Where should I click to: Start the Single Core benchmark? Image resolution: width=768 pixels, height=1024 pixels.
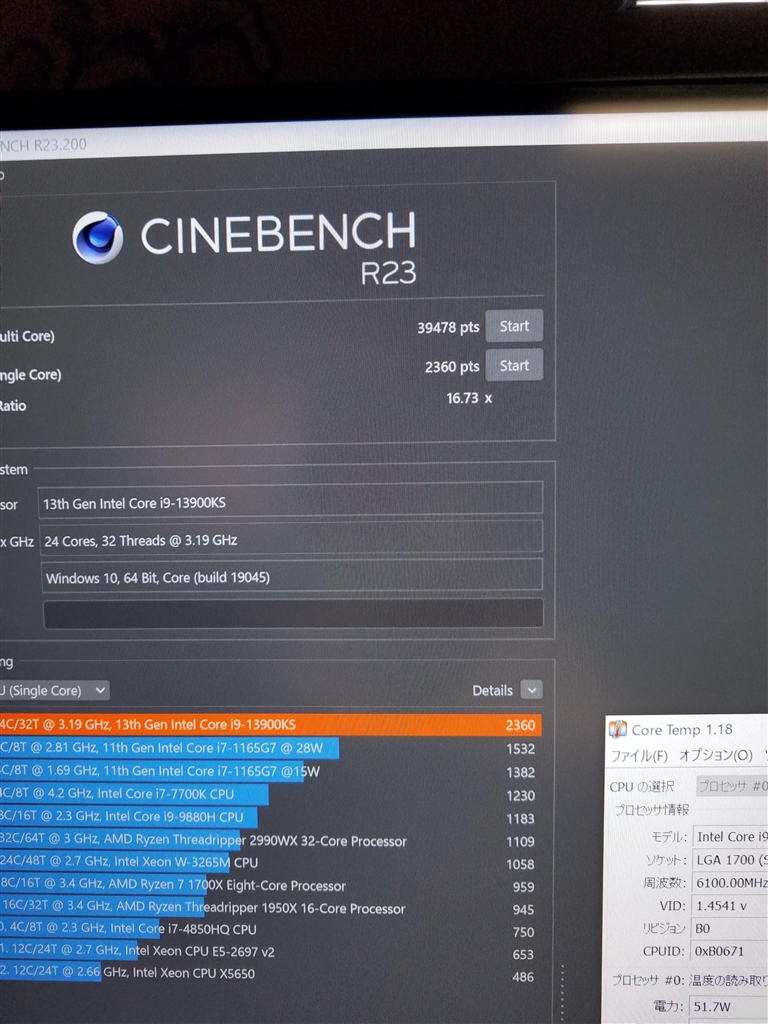pyautogui.click(x=514, y=365)
